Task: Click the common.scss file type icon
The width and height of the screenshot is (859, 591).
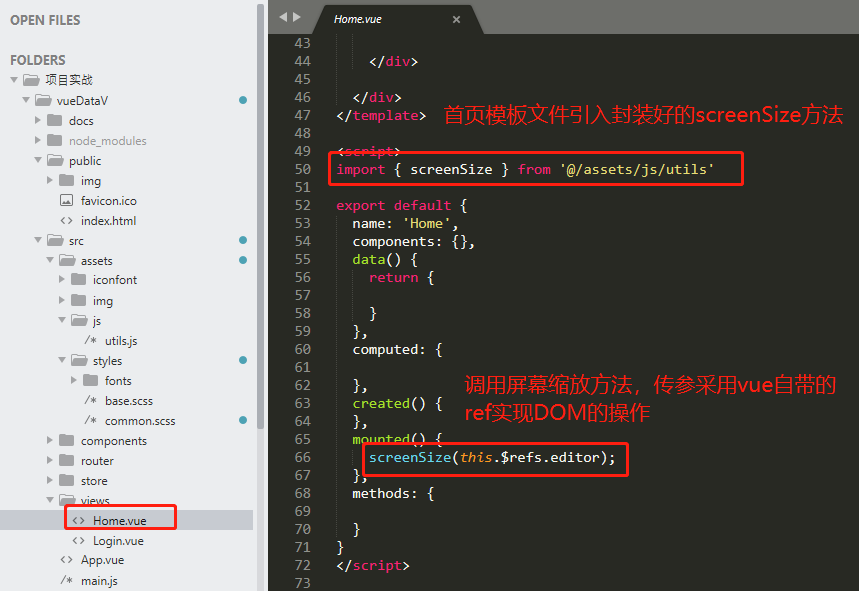Action: click(x=90, y=420)
